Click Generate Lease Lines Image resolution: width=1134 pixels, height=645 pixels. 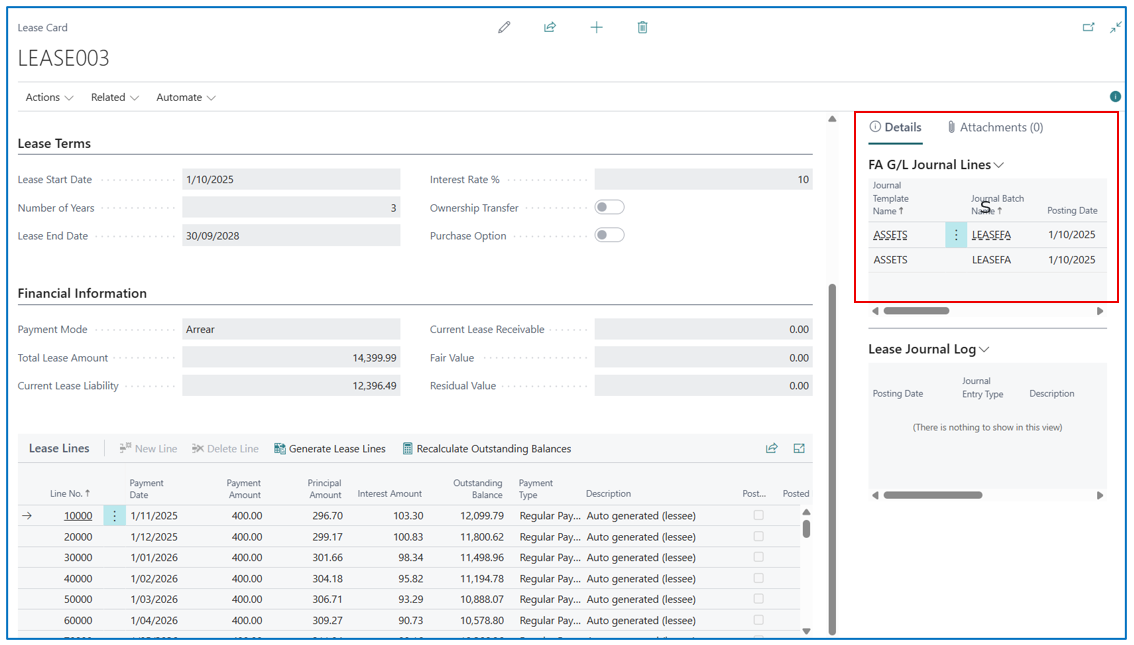click(329, 449)
